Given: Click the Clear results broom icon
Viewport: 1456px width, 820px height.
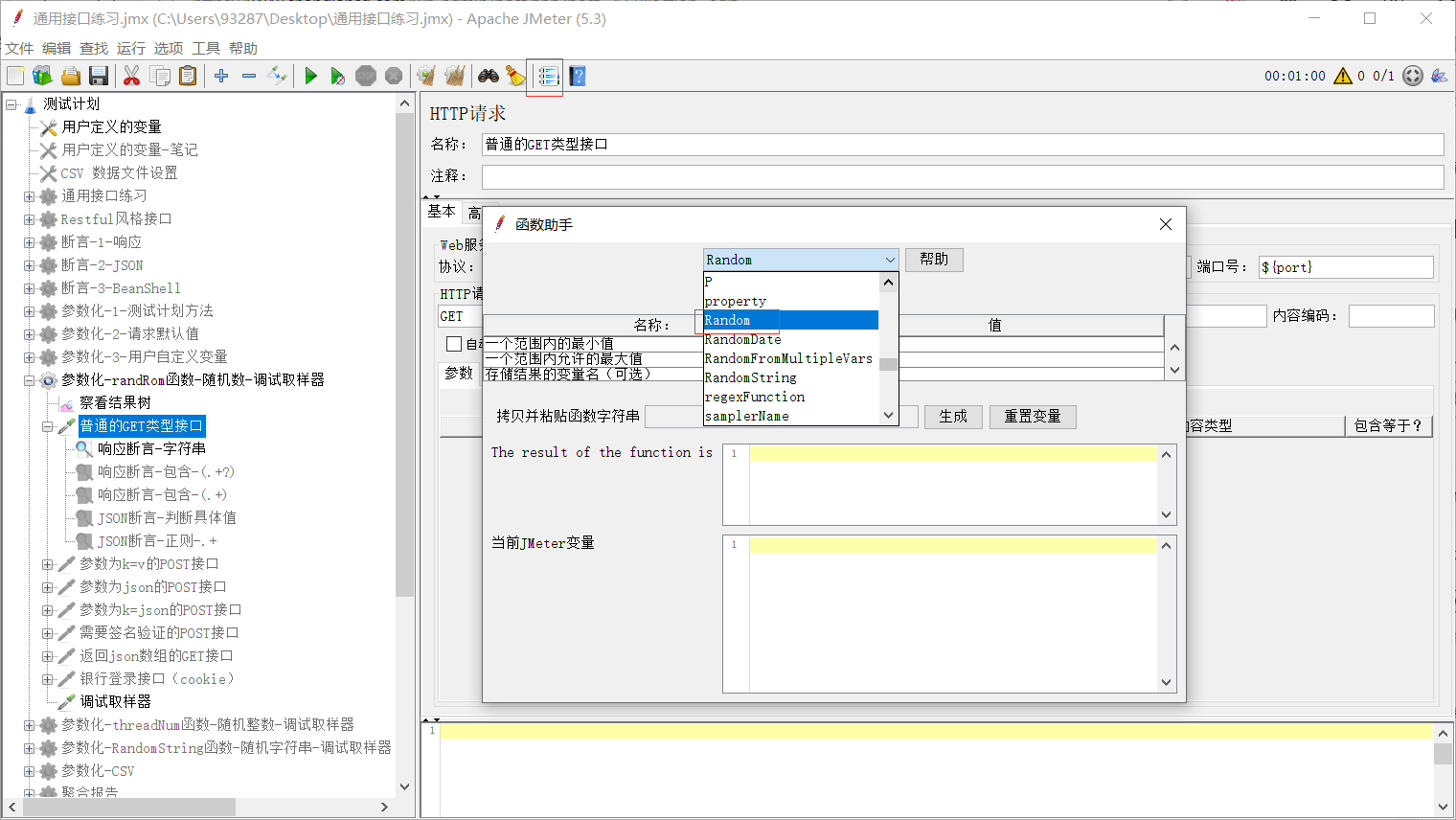Looking at the screenshot, I should coord(427,76).
